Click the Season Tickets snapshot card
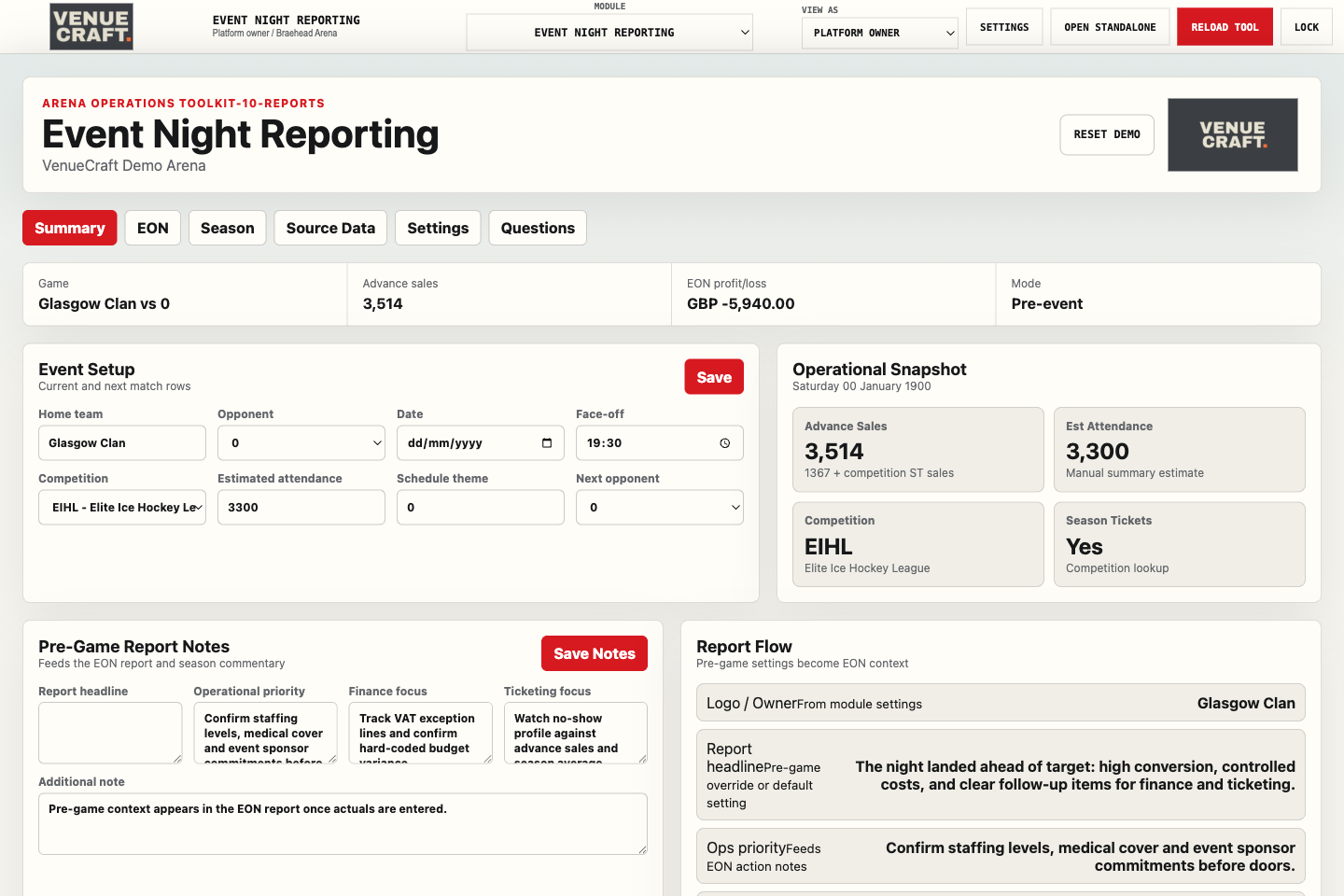Viewport: 1344px width, 896px height. [1180, 544]
